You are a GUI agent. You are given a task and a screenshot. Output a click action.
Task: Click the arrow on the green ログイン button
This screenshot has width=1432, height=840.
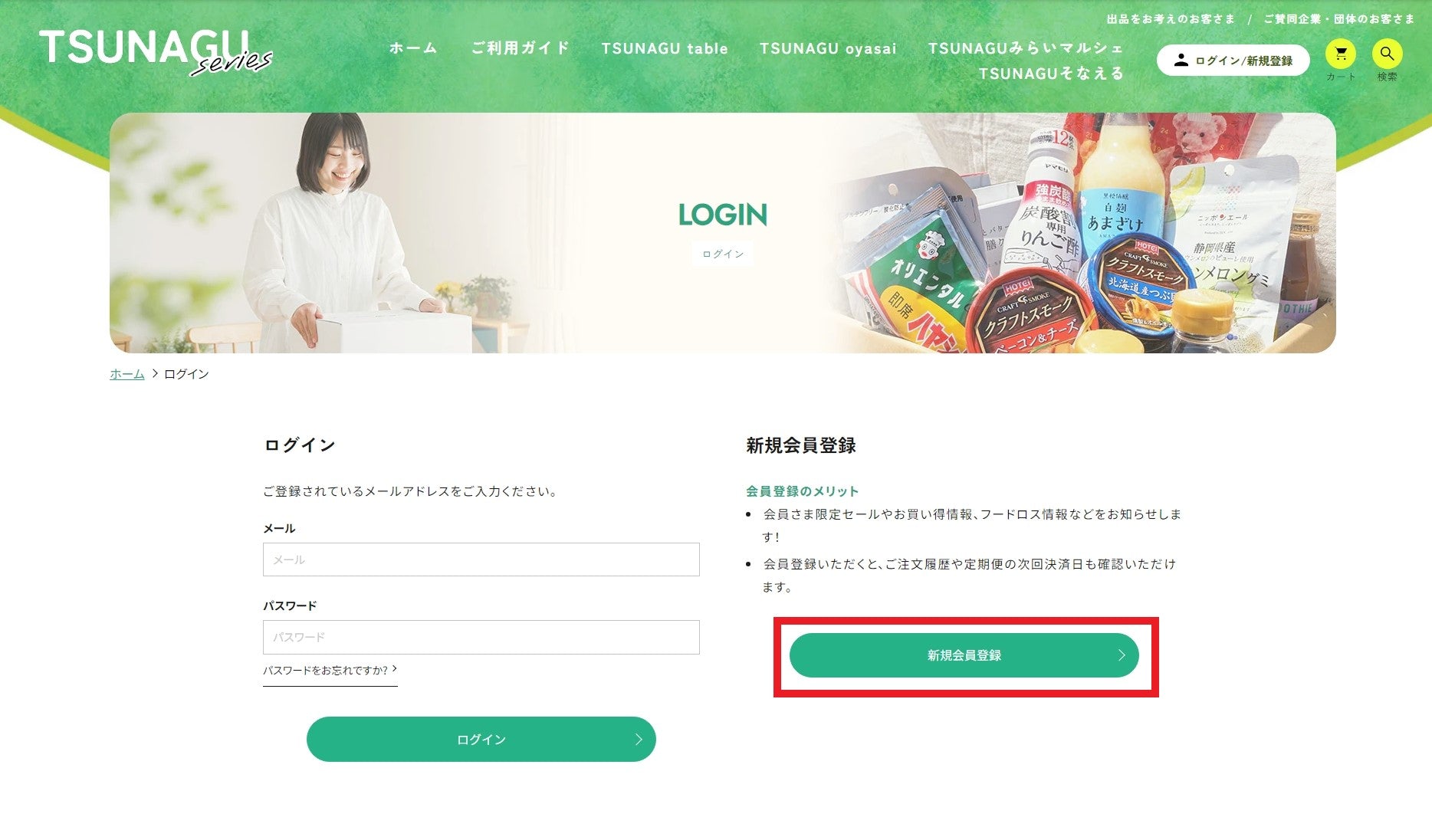click(x=639, y=740)
